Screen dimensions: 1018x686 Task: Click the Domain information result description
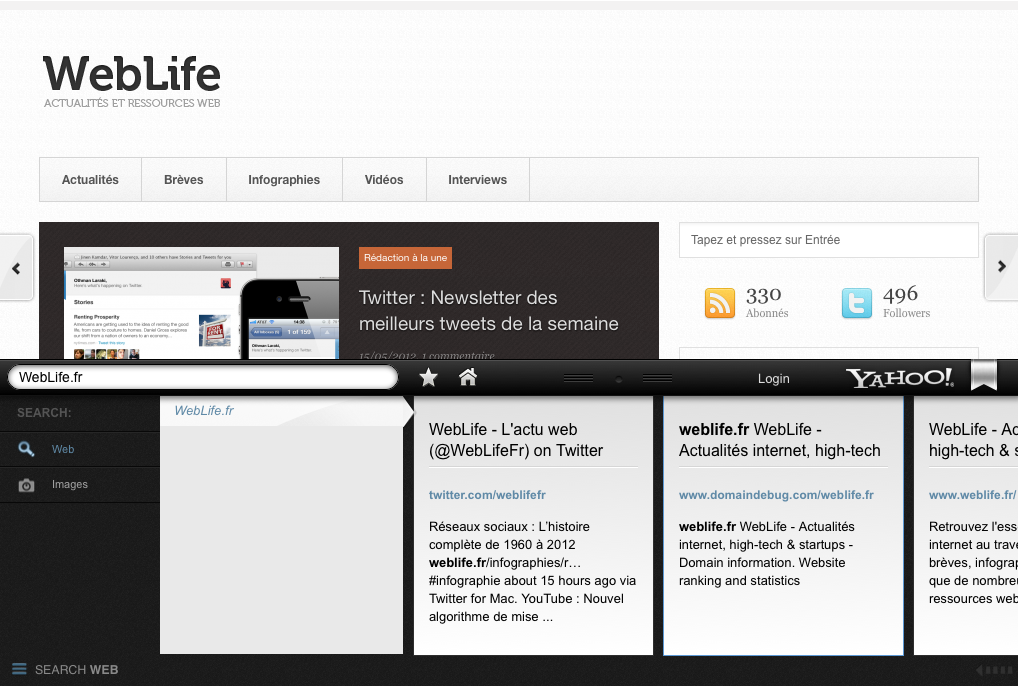coord(767,554)
